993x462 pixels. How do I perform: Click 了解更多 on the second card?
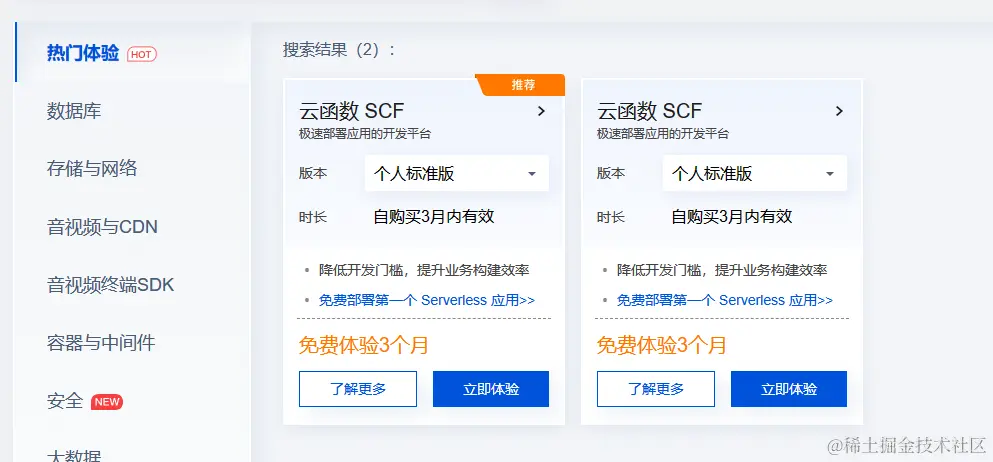pyautogui.click(x=656, y=389)
